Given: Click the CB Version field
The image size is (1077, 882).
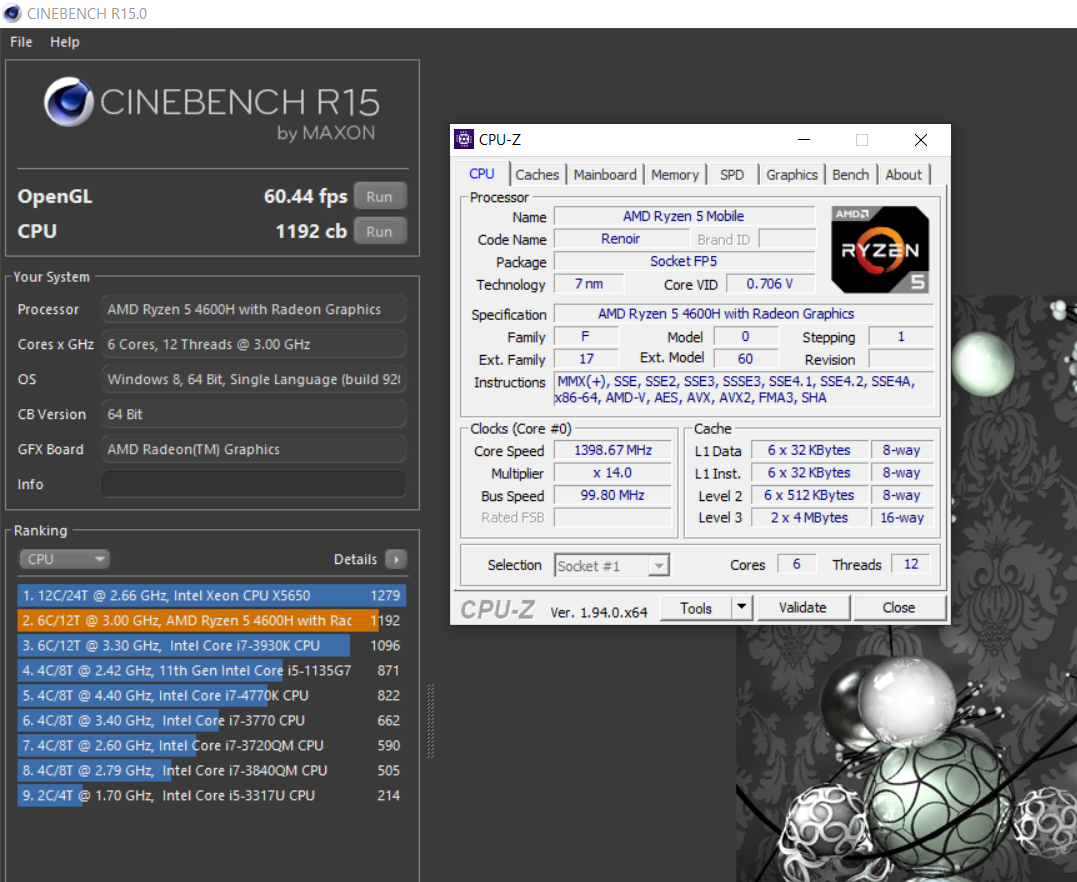Looking at the screenshot, I should (253, 414).
